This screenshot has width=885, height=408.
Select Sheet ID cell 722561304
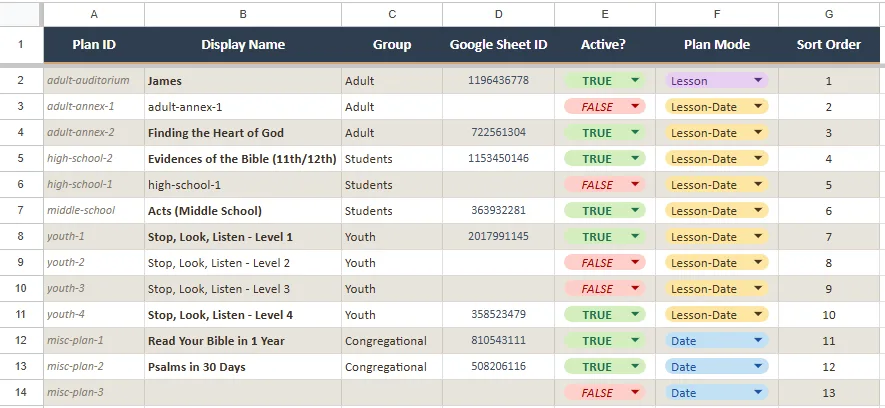(x=498, y=133)
